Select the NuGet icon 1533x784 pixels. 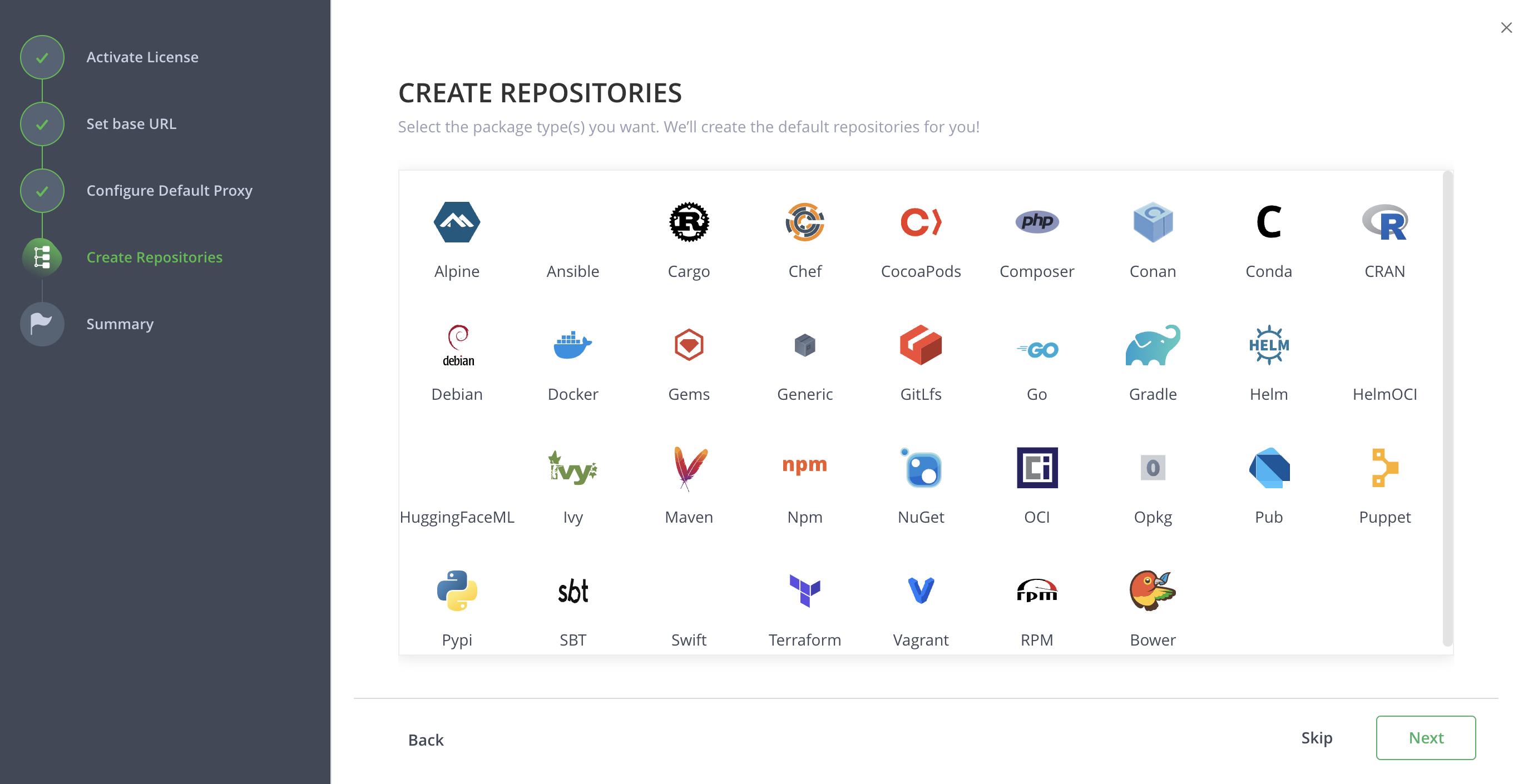(x=920, y=469)
